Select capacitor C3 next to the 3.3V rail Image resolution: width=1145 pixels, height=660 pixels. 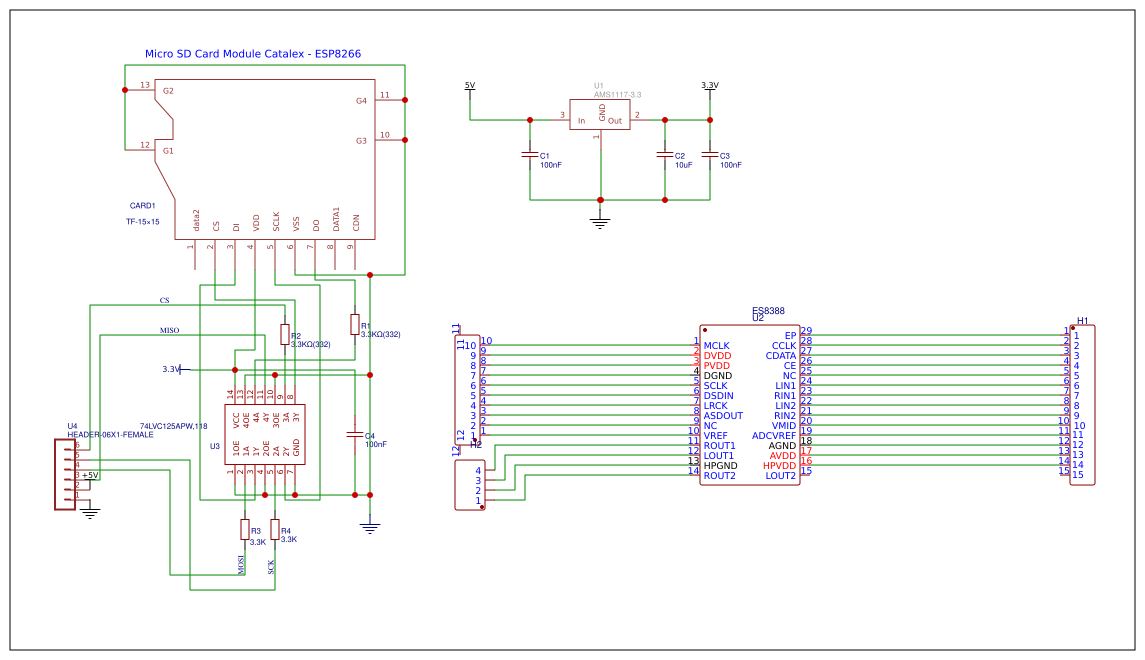(x=710, y=155)
